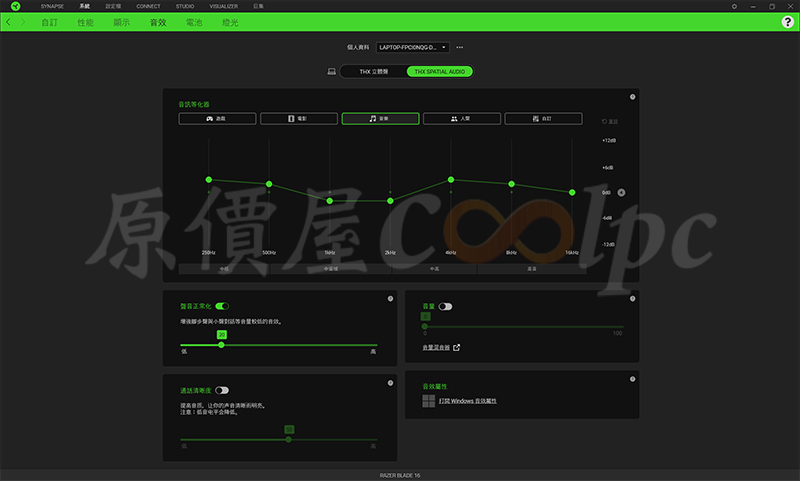The width and height of the screenshot is (800, 481).
Task: Open the SYNAPSE top menu
Action: [x=52, y=6]
